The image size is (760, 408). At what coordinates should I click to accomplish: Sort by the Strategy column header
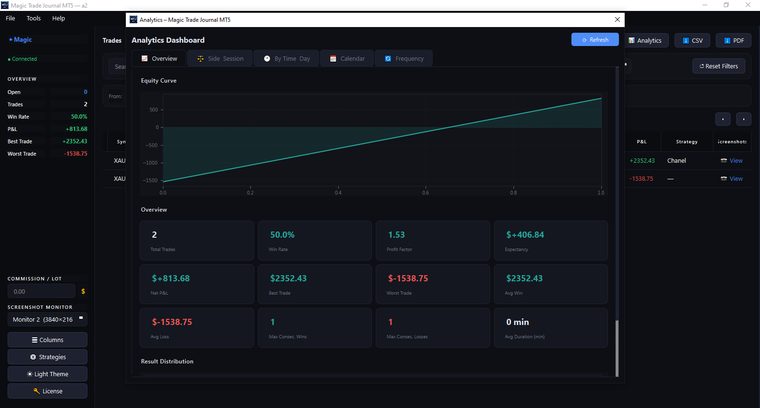(686, 141)
